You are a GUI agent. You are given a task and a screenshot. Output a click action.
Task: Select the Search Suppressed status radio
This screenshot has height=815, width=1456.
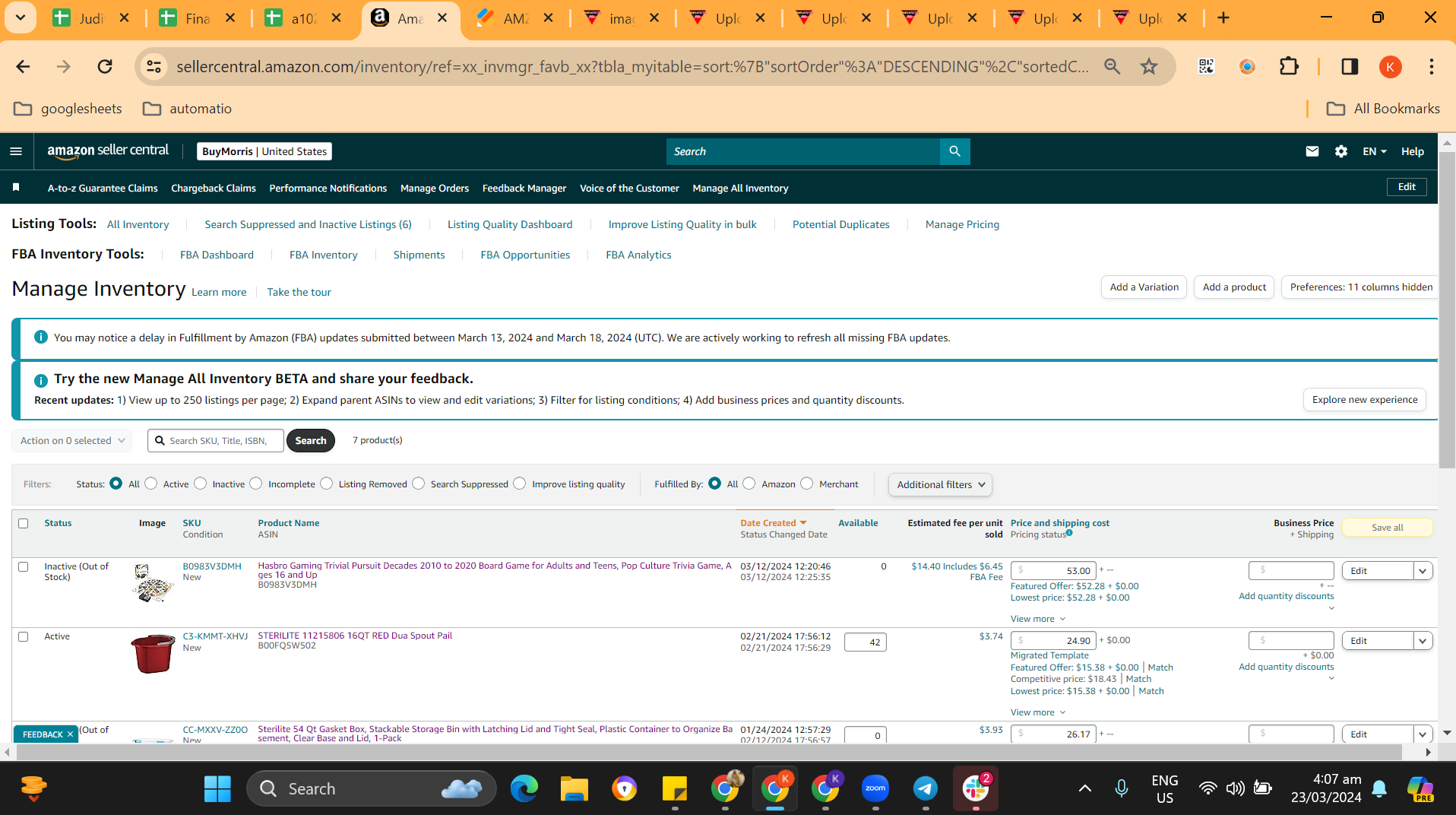[419, 484]
